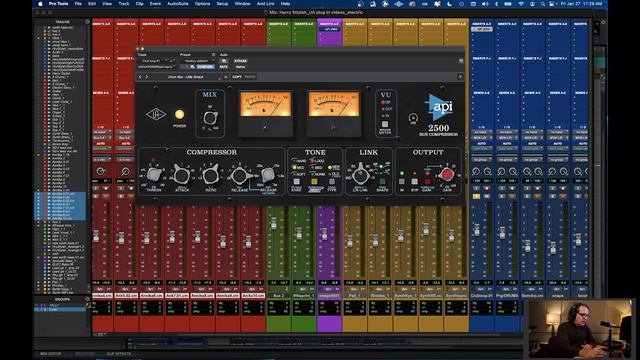Click the Aux 2 track fader

coord(273,223)
